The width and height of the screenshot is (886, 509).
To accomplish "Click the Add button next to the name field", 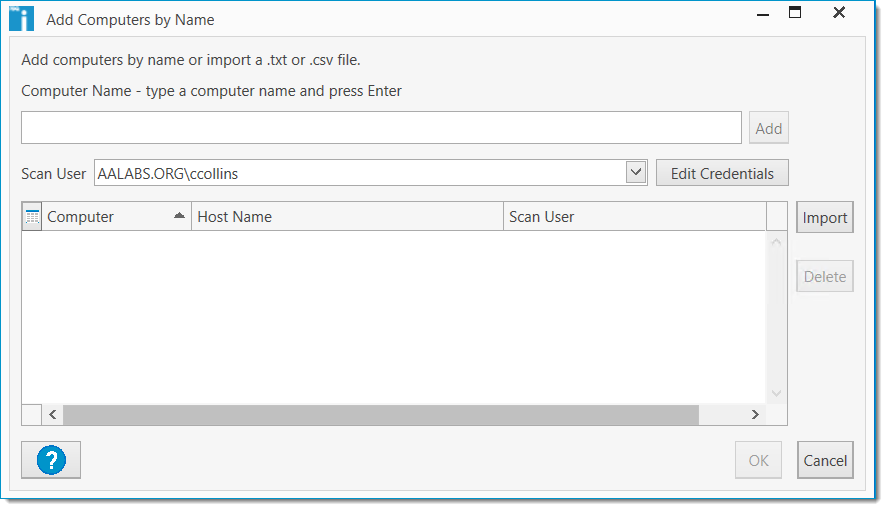I will pyautogui.click(x=768, y=128).
